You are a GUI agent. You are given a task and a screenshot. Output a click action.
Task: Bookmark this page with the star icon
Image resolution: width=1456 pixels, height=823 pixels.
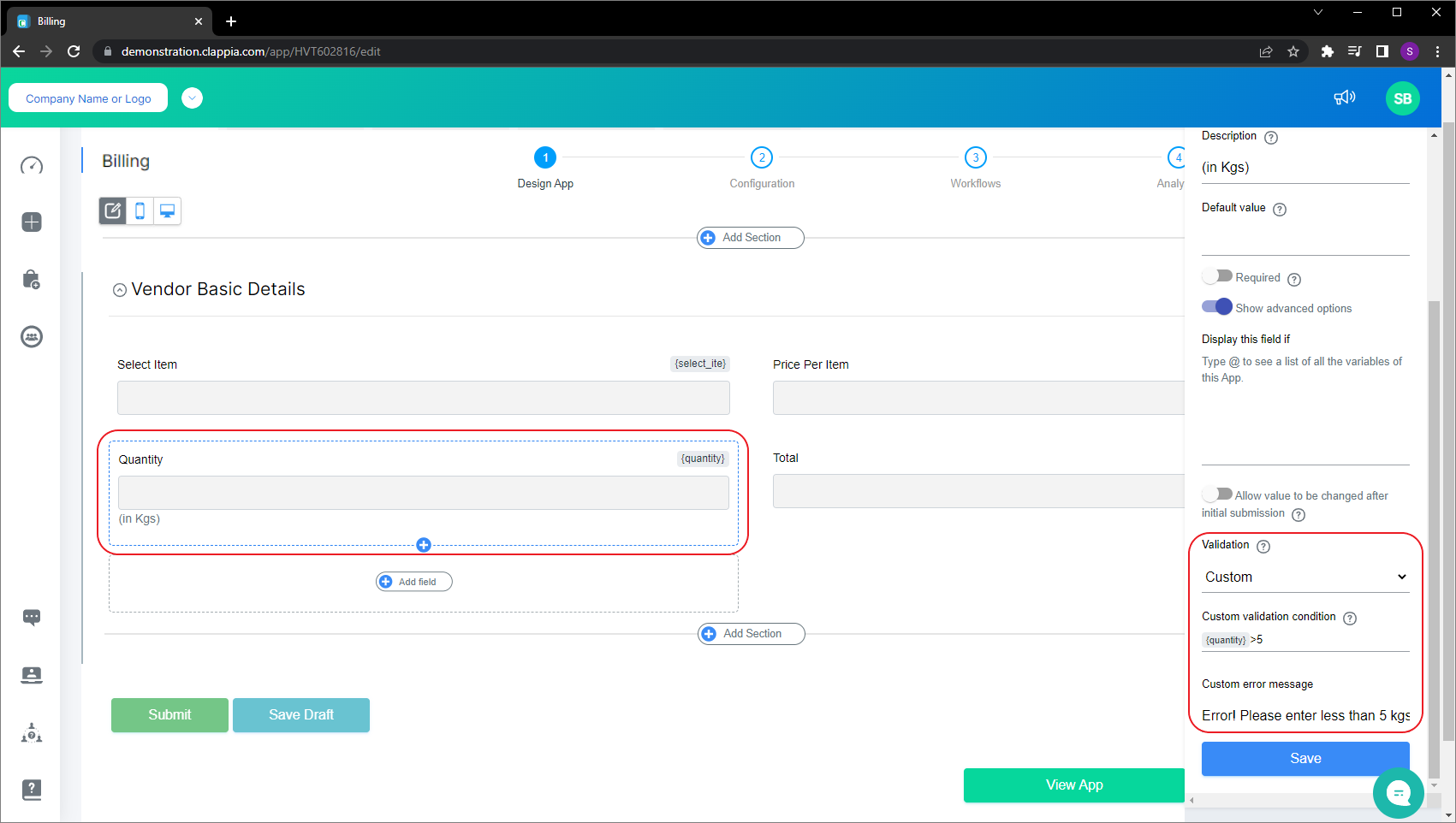click(1293, 51)
